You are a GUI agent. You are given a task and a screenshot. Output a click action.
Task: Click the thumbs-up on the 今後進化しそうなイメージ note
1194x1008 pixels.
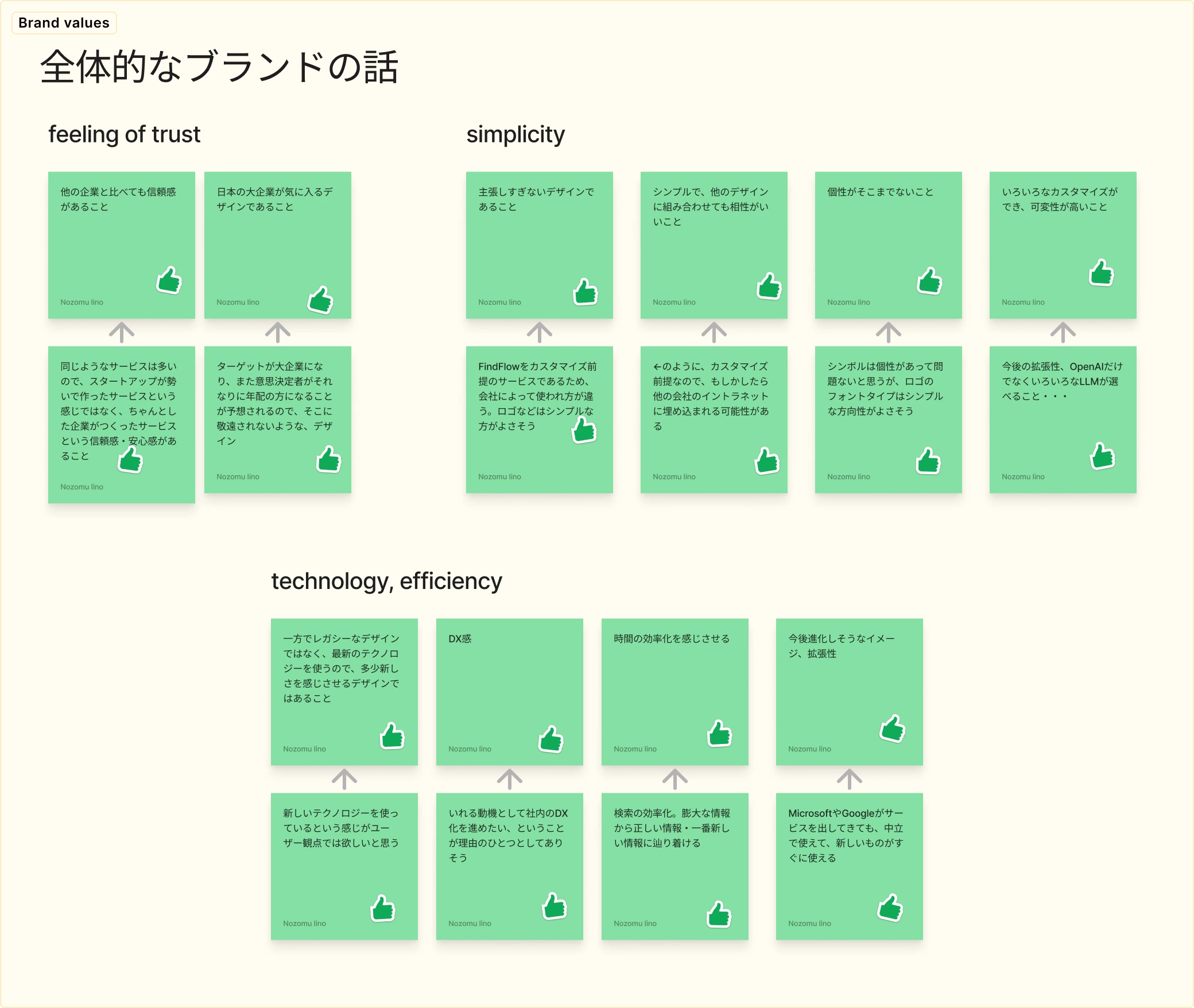tap(891, 728)
